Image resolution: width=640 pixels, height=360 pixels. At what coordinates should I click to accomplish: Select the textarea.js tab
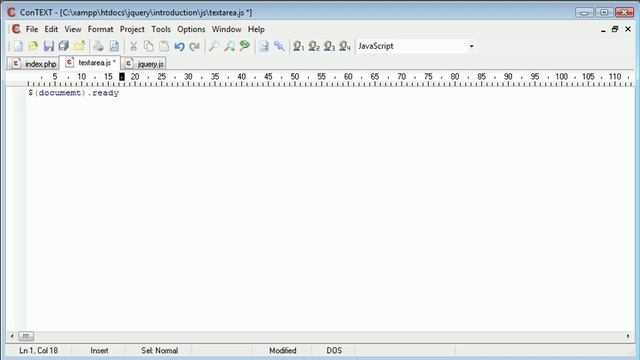coord(90,63)
